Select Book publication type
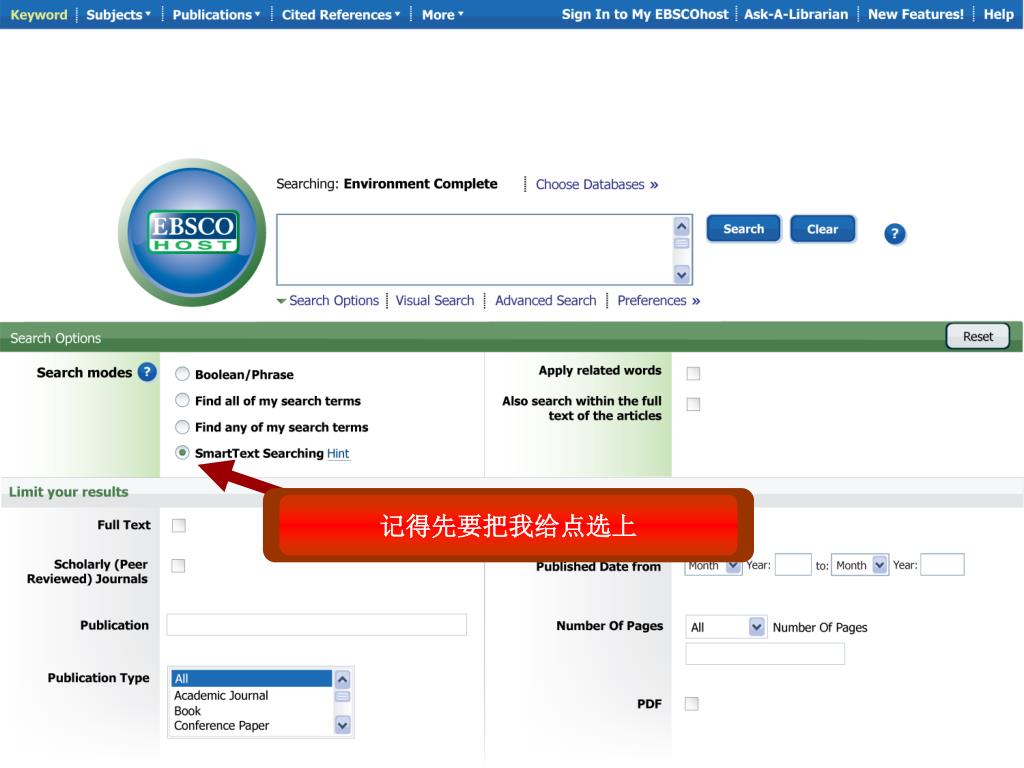 coord(251,711)
